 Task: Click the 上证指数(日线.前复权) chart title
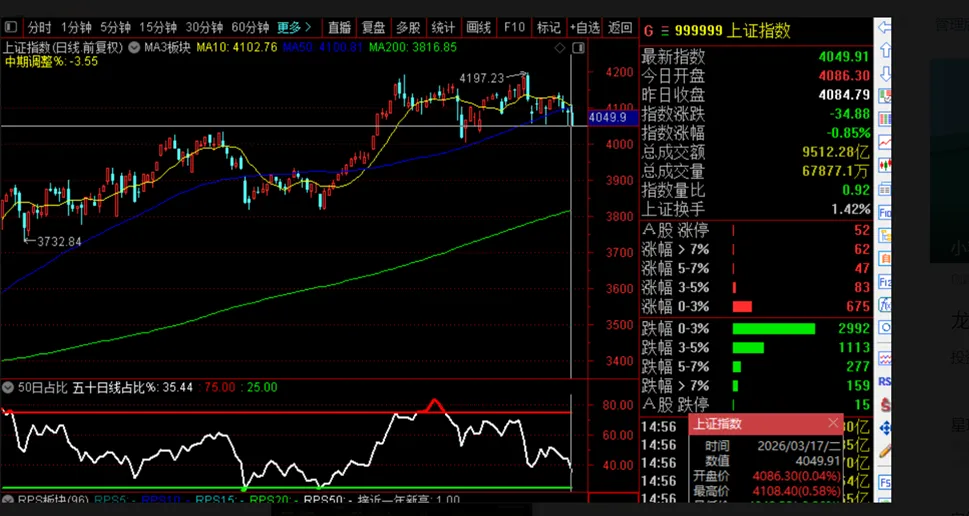click(62, 47)
